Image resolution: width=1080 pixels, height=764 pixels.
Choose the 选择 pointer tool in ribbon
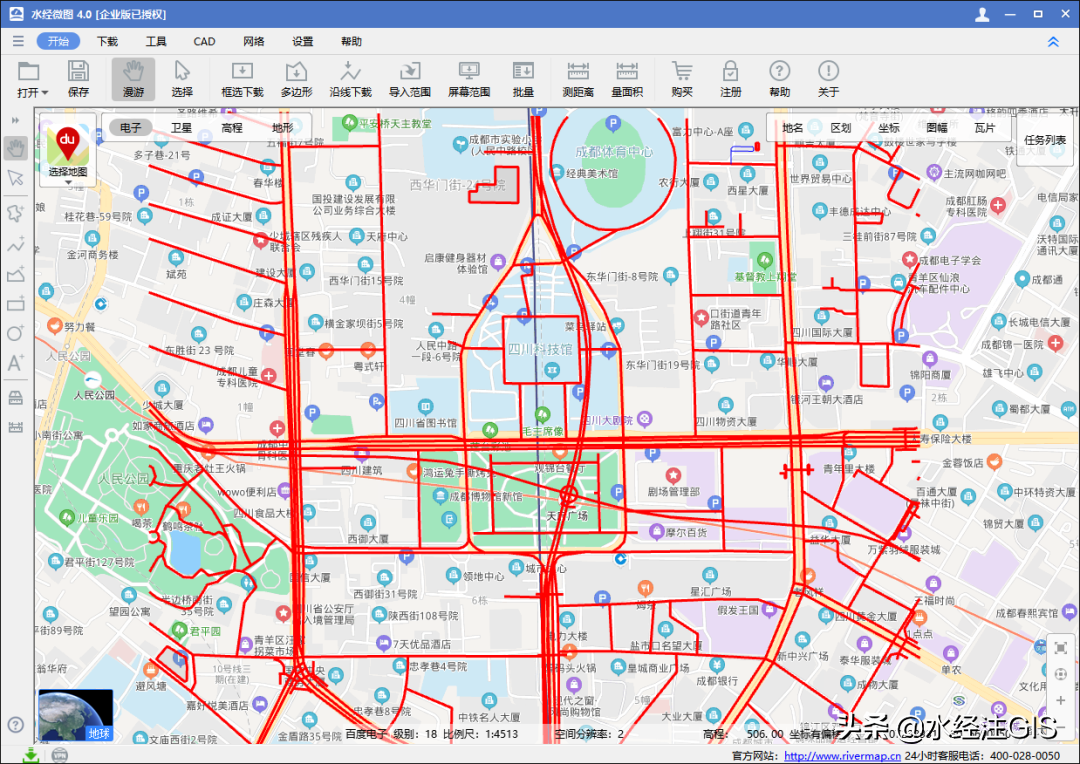pyautogui.click(x=182, y=79)
